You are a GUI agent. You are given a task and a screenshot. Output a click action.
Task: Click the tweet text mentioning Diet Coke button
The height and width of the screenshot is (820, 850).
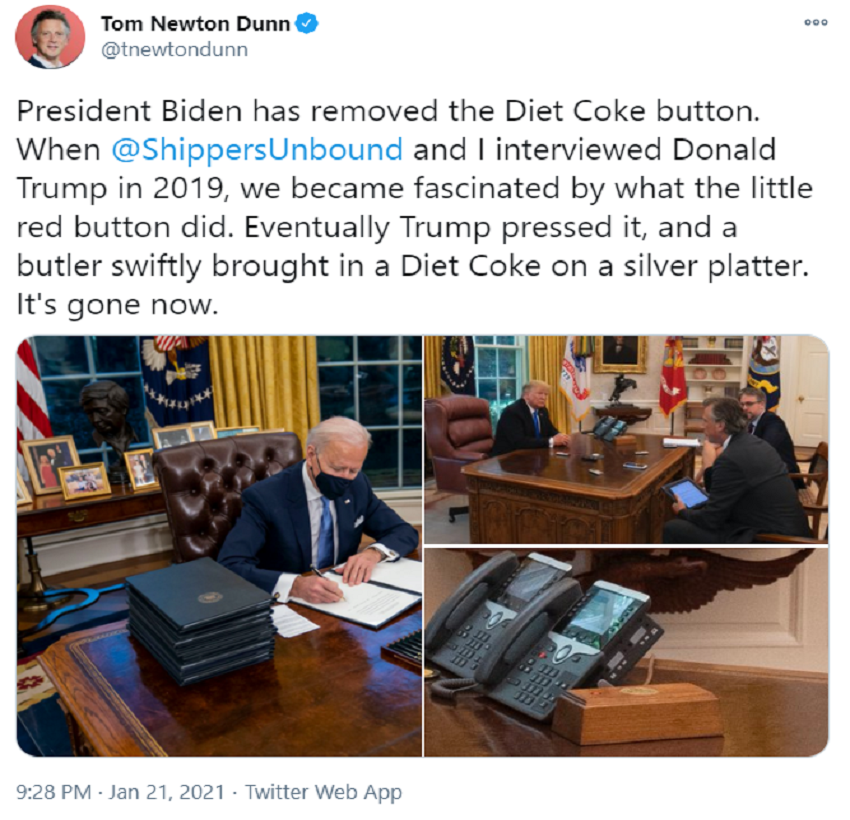coord(414,208)
